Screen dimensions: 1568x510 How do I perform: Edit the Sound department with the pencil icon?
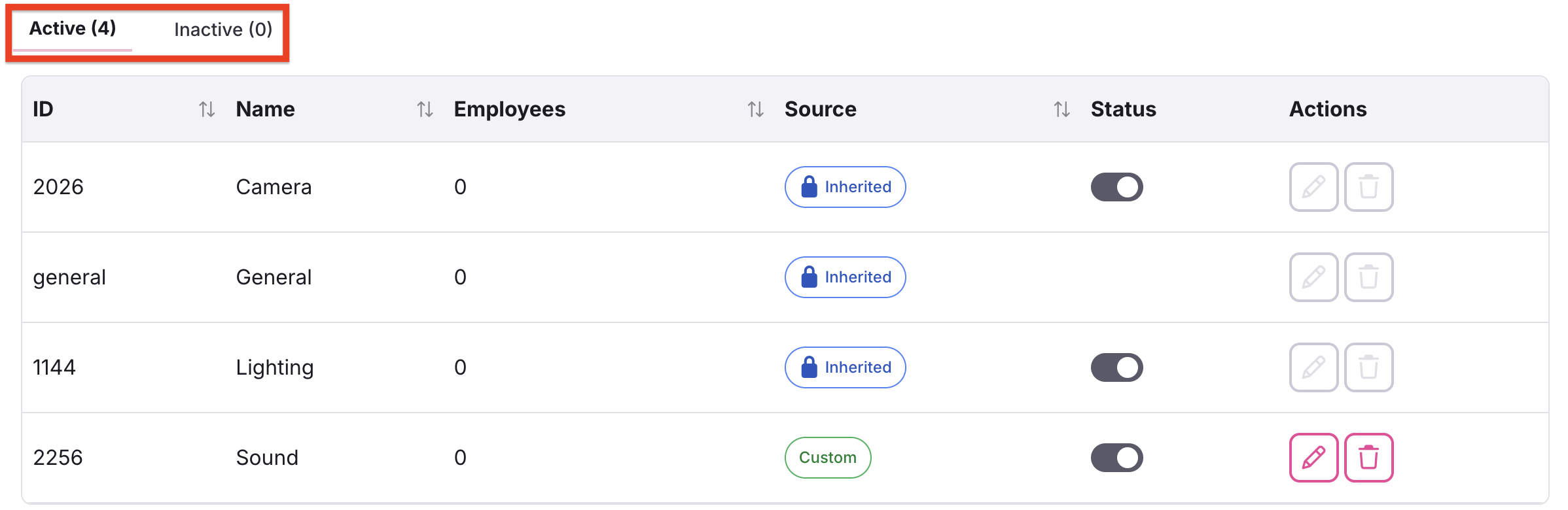click(1313, 458)
